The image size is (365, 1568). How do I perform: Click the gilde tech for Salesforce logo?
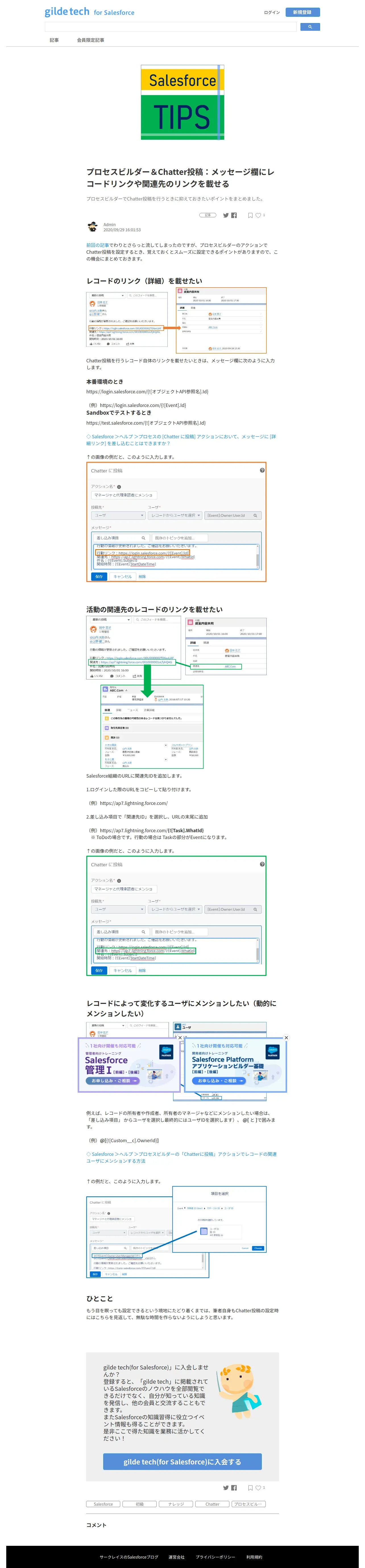coord(90,12)
